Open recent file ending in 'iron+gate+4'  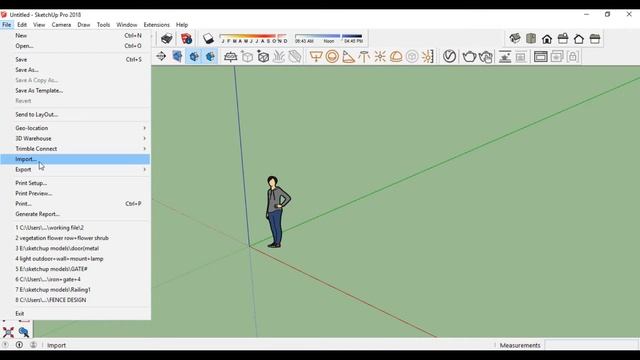(75, 279)
